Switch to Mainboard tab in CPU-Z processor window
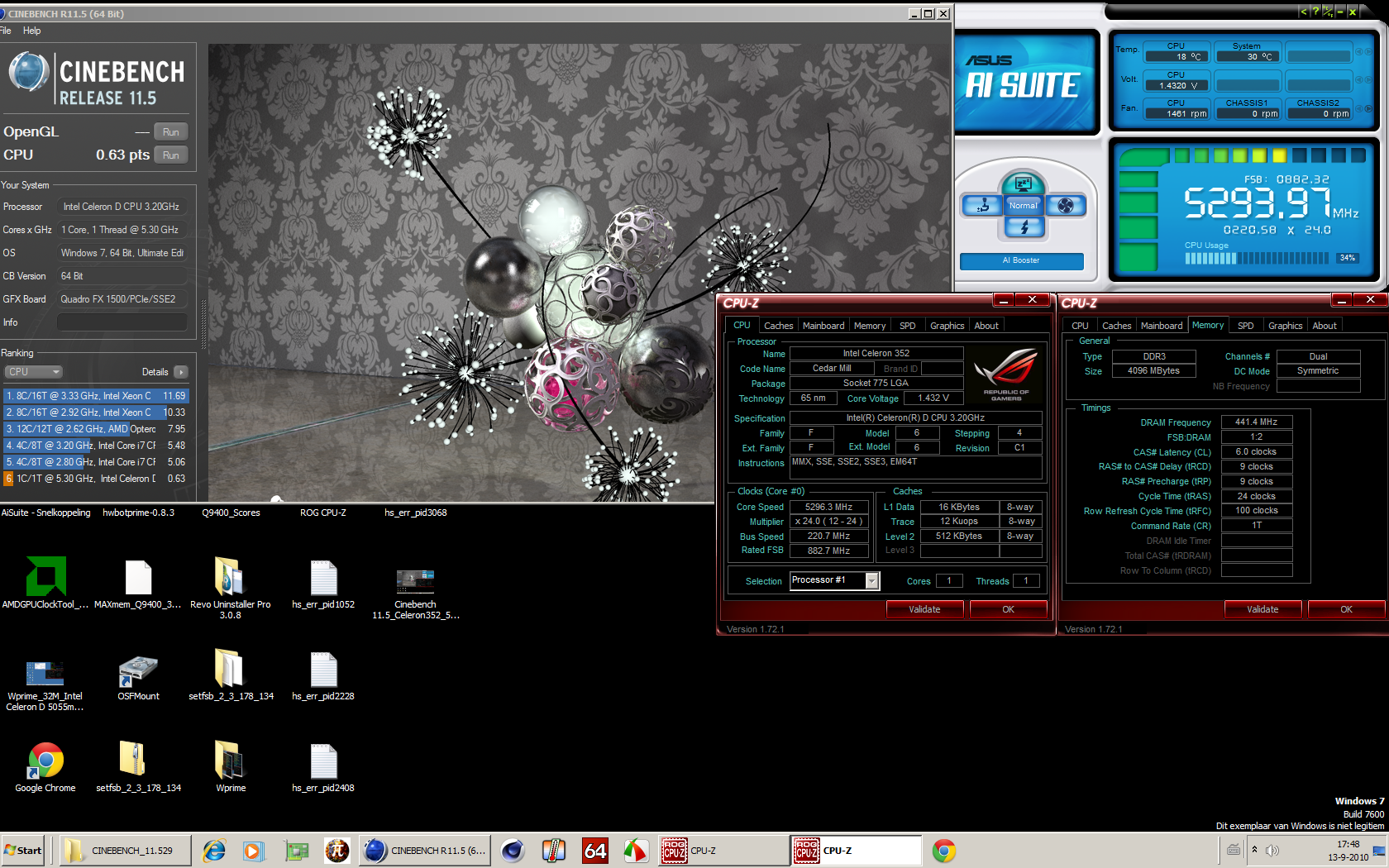Screen dimensions: 1389x868 (x=823, y=326)
